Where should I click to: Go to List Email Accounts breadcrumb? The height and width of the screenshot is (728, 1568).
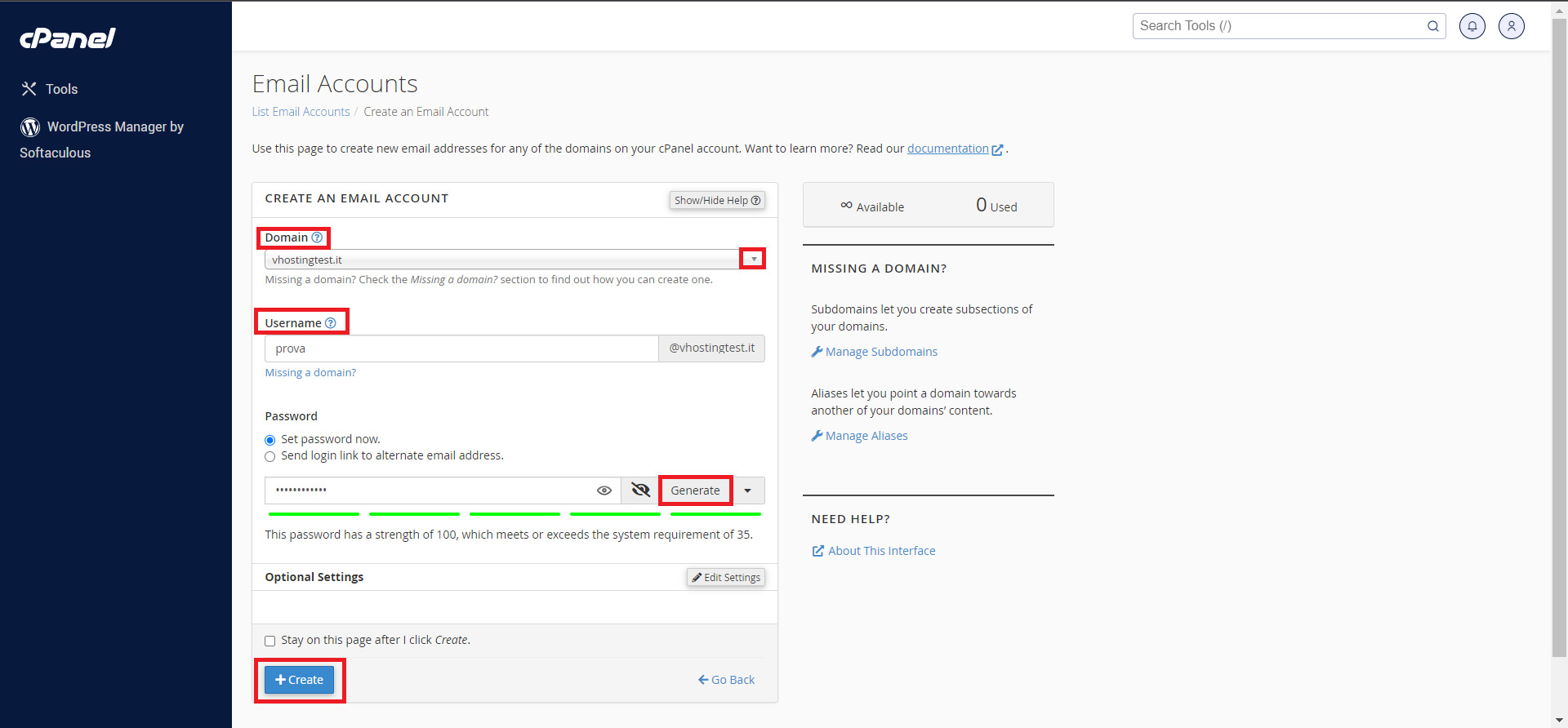pos(301,112)
